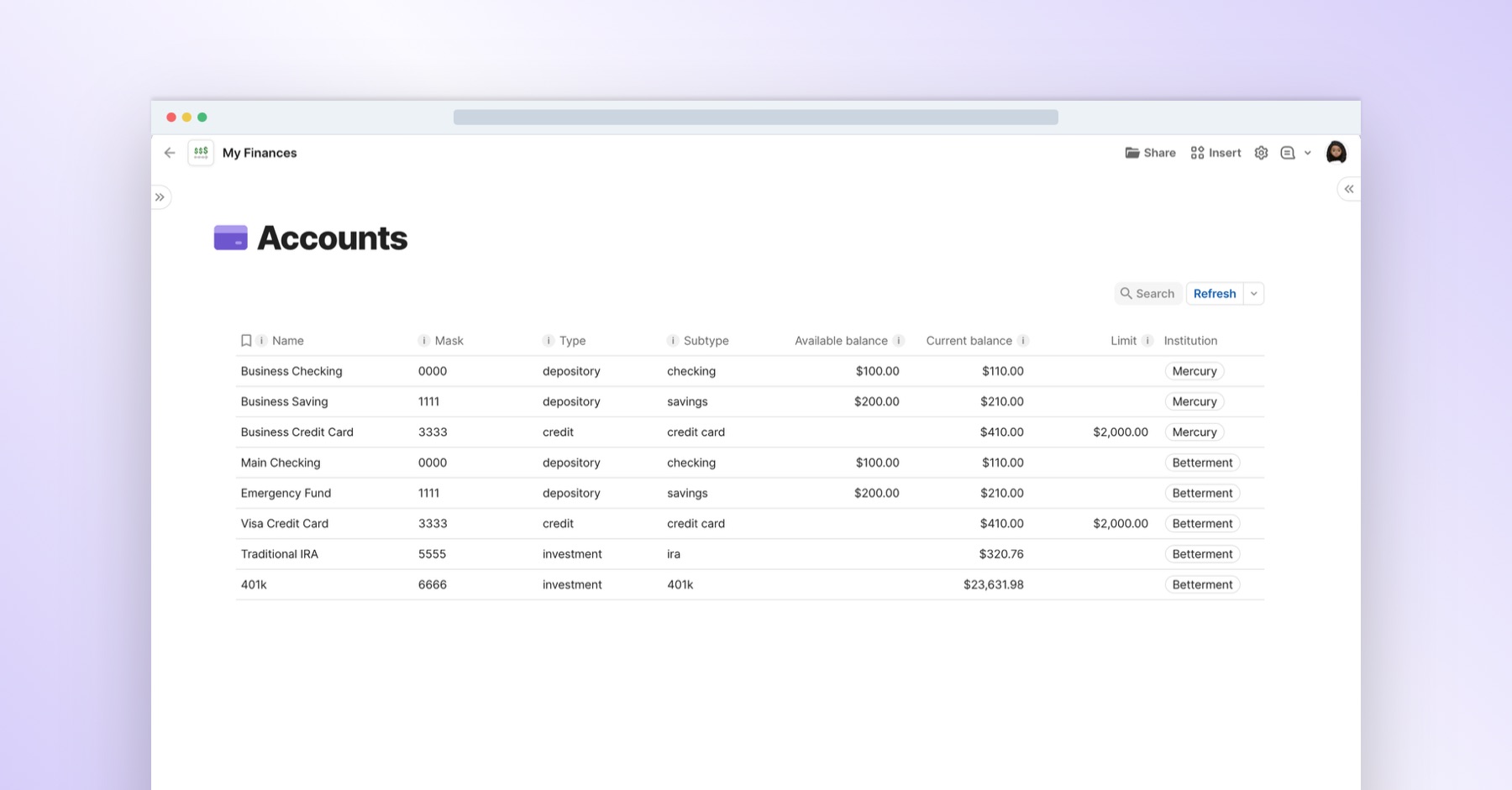1512x790 pixels.
Task: Click the back arrow icon
Action: [x=170, y=153]
